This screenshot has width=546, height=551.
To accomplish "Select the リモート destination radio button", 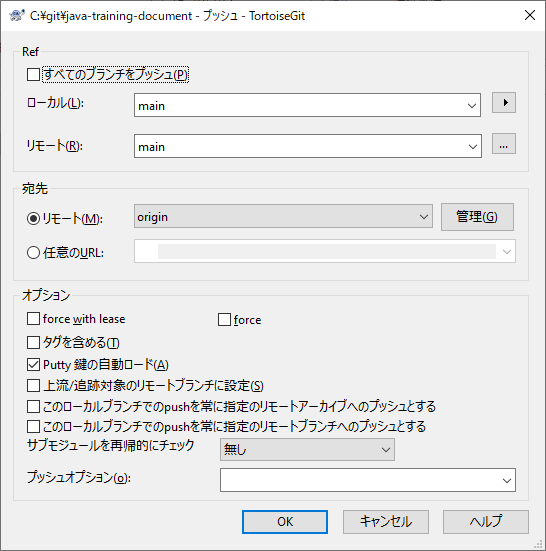I will [33, 219].
